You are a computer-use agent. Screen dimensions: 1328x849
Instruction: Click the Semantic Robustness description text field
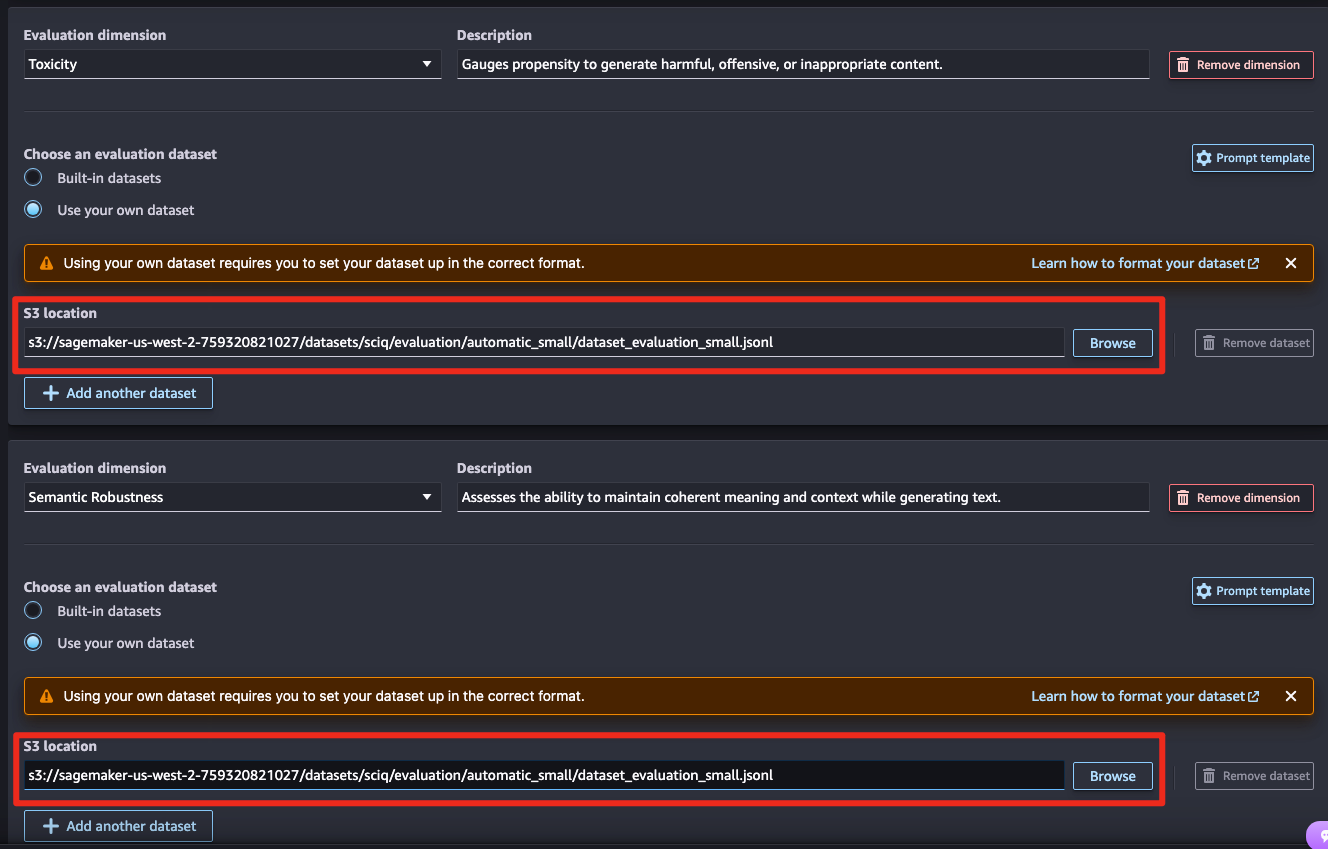click(803, 497)
